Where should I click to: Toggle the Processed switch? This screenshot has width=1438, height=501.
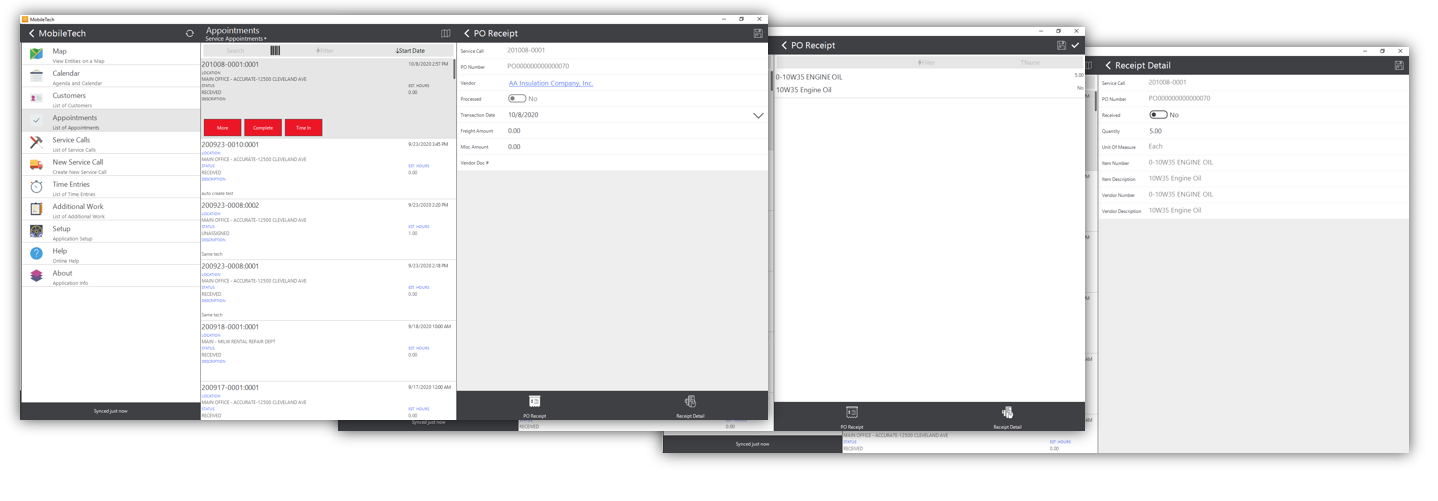[517, 99]
